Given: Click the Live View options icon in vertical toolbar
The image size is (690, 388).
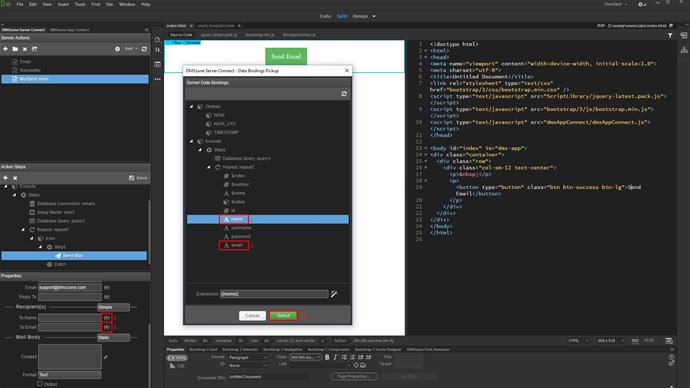Looking at the screenshot, I should pyautogui.click(x=158, y=64).
